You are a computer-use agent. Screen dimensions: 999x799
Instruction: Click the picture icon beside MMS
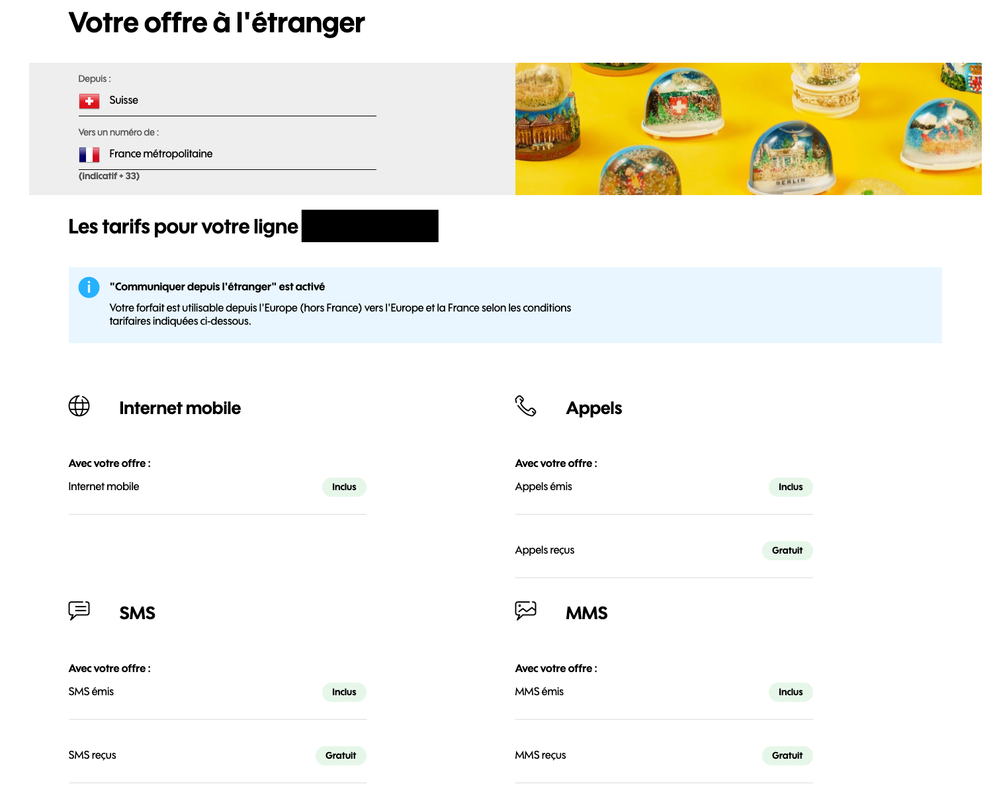click(x=526, y=611)
